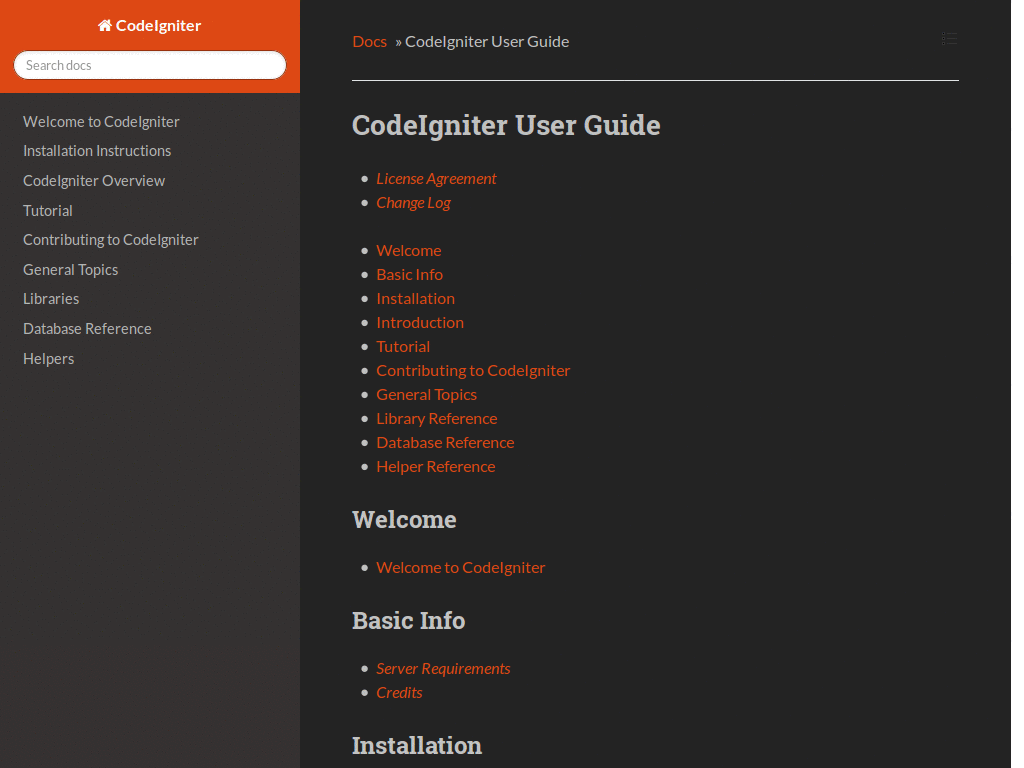This screenshot has width=1024, height=768.
Task: Open Welcome to CodeIgniter in sidebar
Action: [x=101, y=121]
